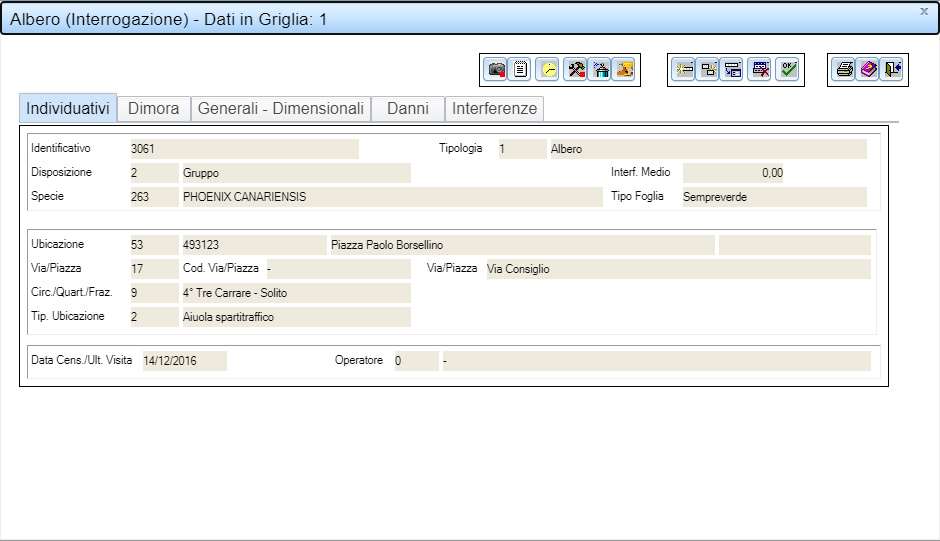Select the Data Cens./Ult. Visita date field
This screenshot has width=940, height=541.
183,361
